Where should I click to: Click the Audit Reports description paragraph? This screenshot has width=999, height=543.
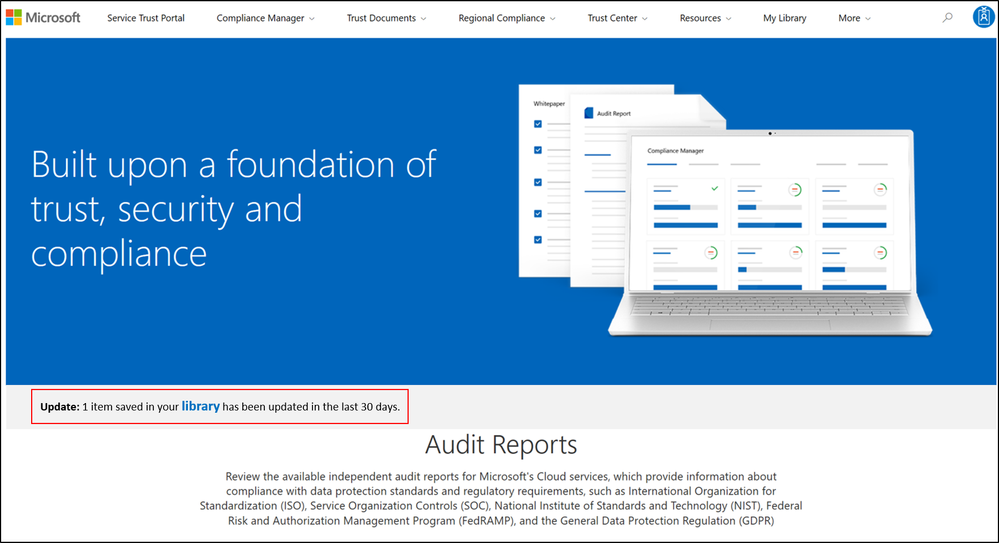point(501,498)
